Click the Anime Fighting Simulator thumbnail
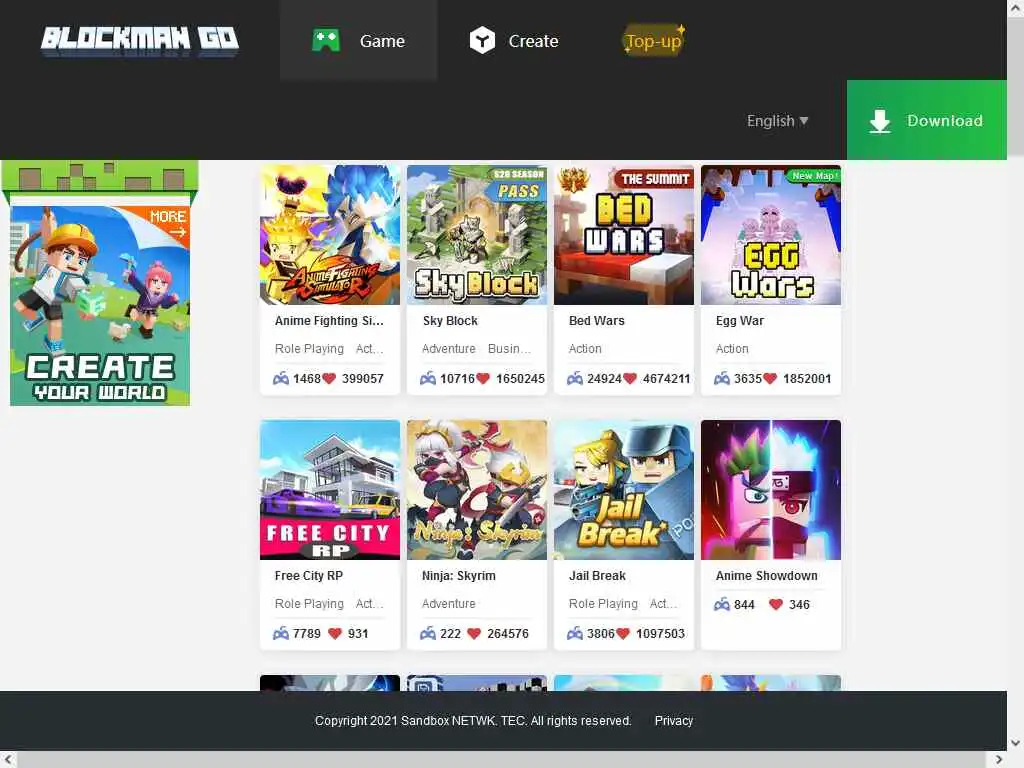1024x768 pixels. 330,234
